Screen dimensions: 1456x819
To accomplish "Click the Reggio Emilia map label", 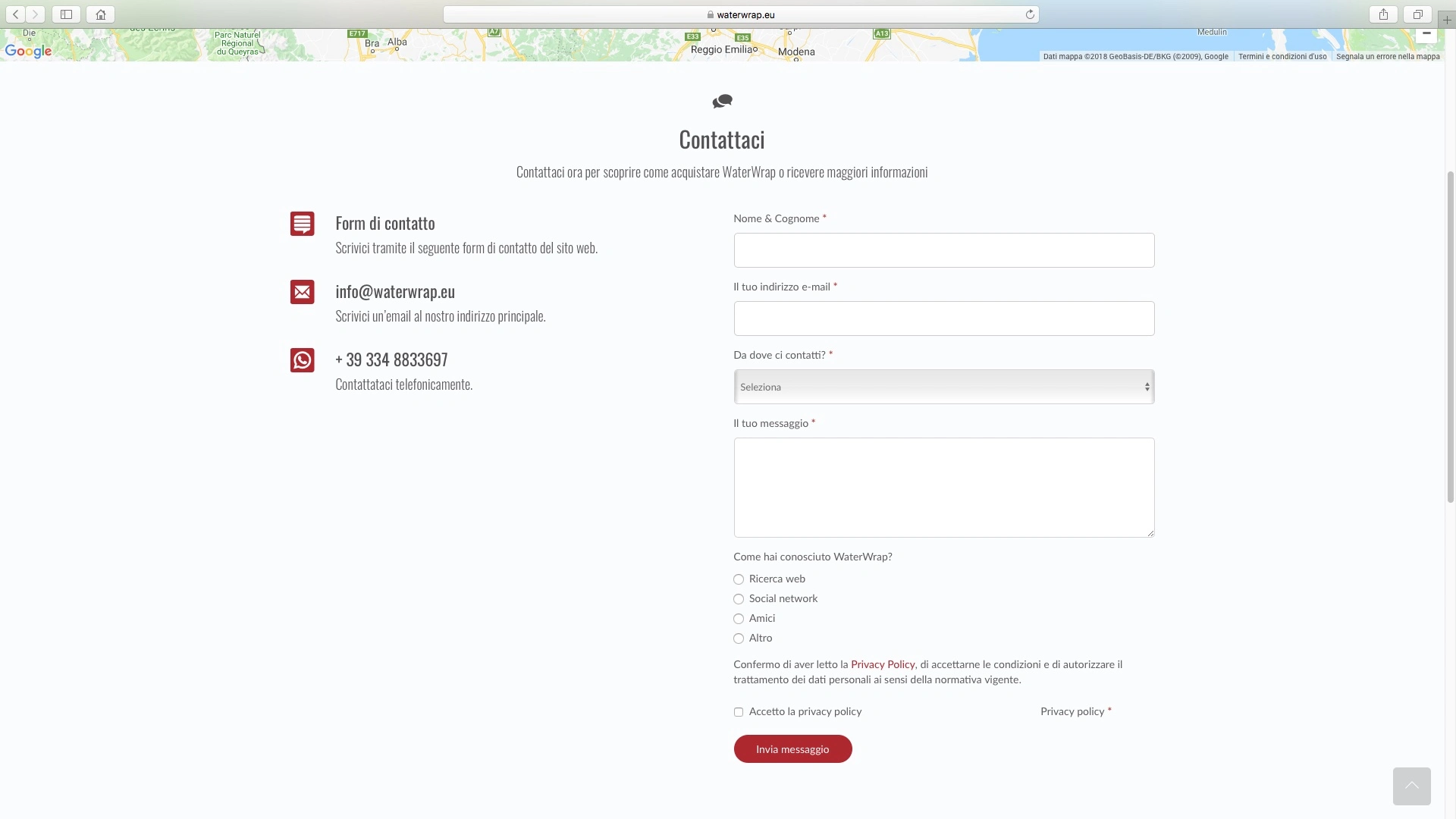I will tap(723, 49).
